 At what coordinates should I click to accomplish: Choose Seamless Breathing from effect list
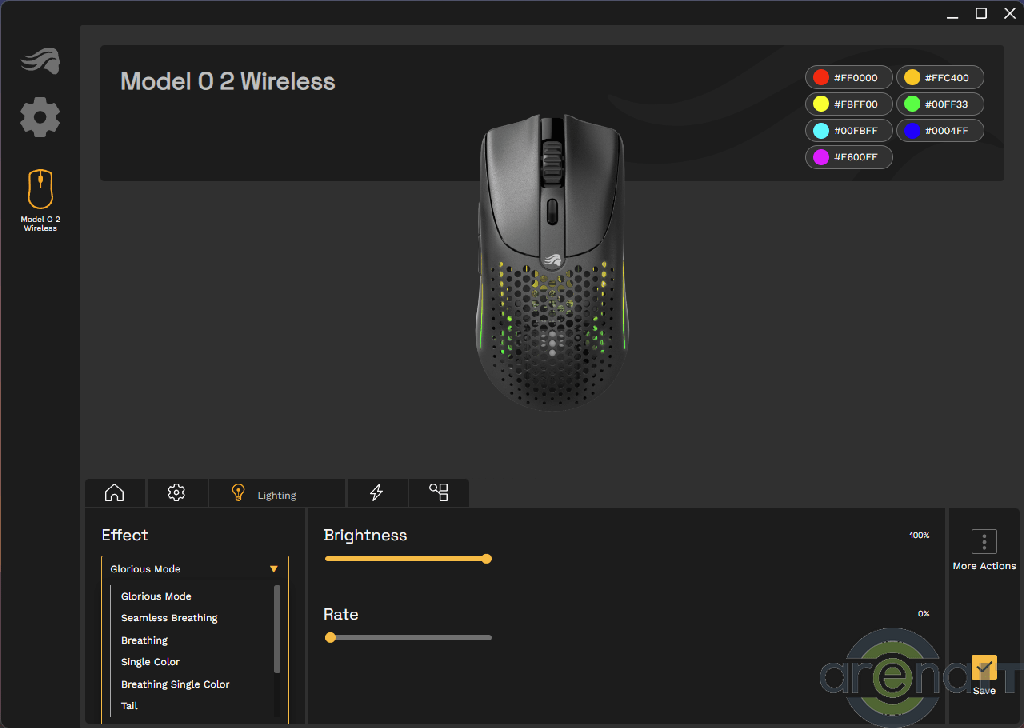(x=169, y=618)
